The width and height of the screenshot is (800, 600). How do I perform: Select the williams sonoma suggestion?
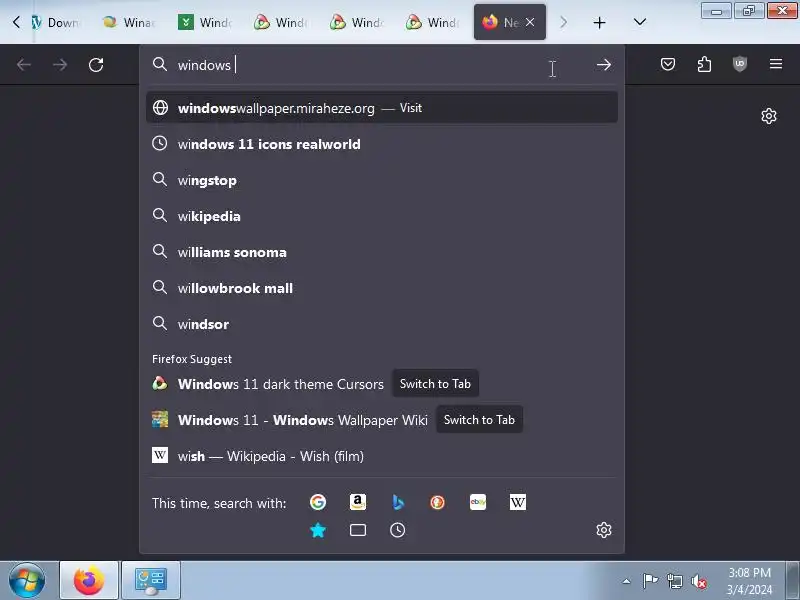click(382, 252)
